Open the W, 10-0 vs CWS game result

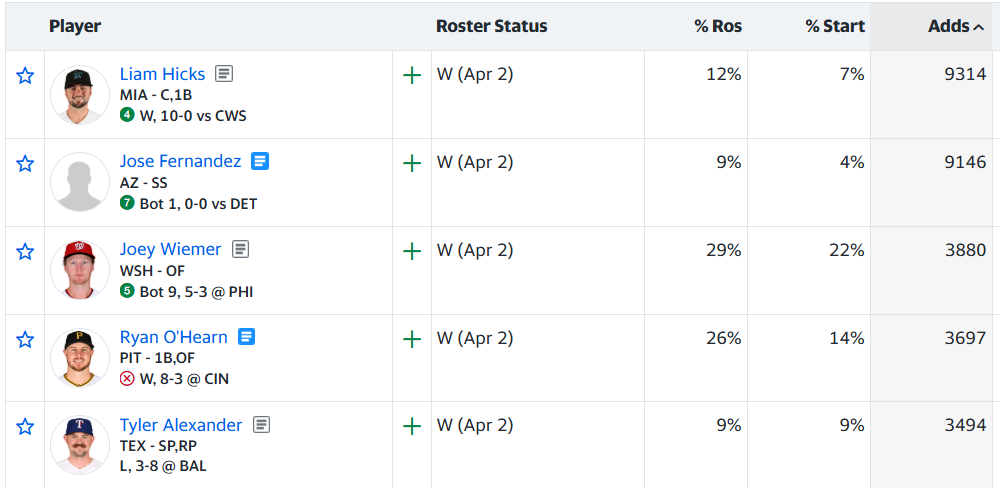click(191, 116)
